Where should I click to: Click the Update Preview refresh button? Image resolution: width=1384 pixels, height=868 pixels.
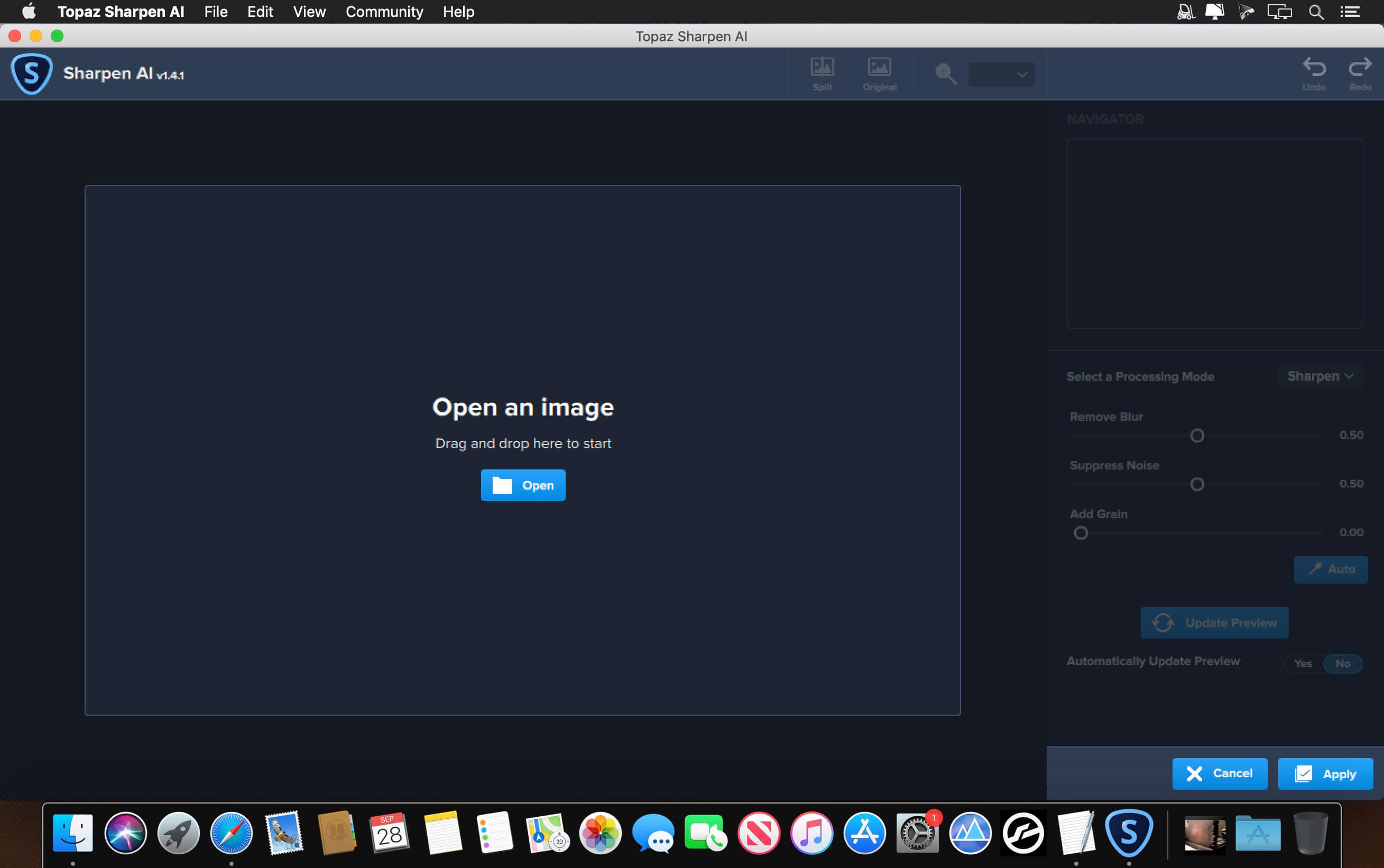pos(1214,622)
